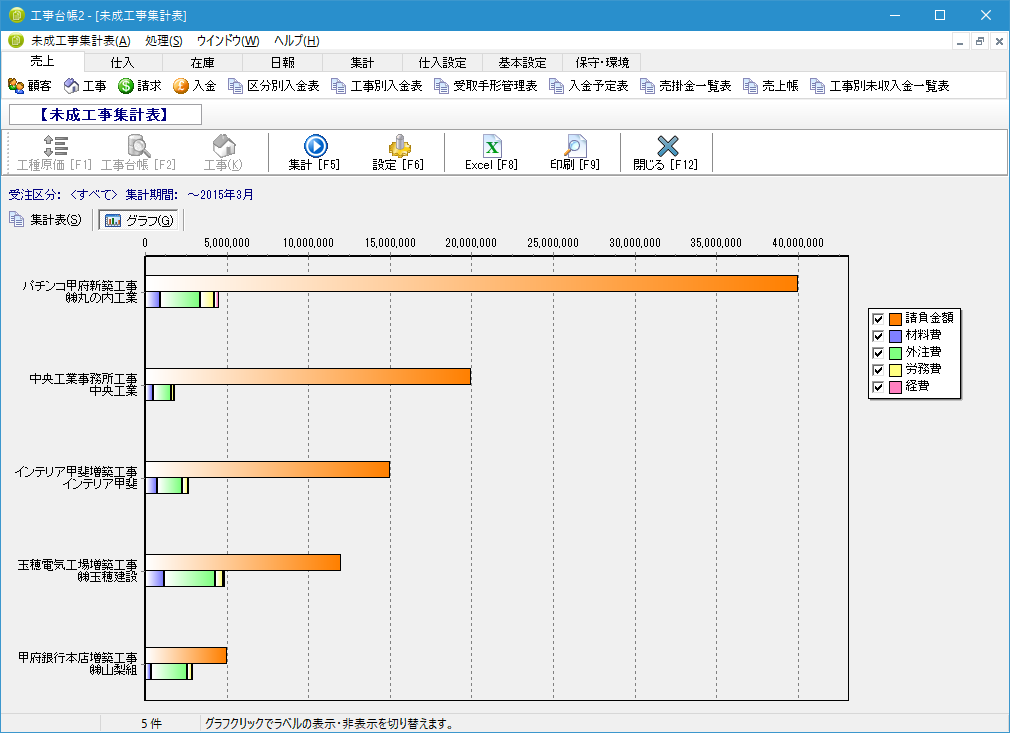This screenshot has width=1010, height=733.
Task: Click yellow 労務費 legend swatch
Action: coord(895,370)
